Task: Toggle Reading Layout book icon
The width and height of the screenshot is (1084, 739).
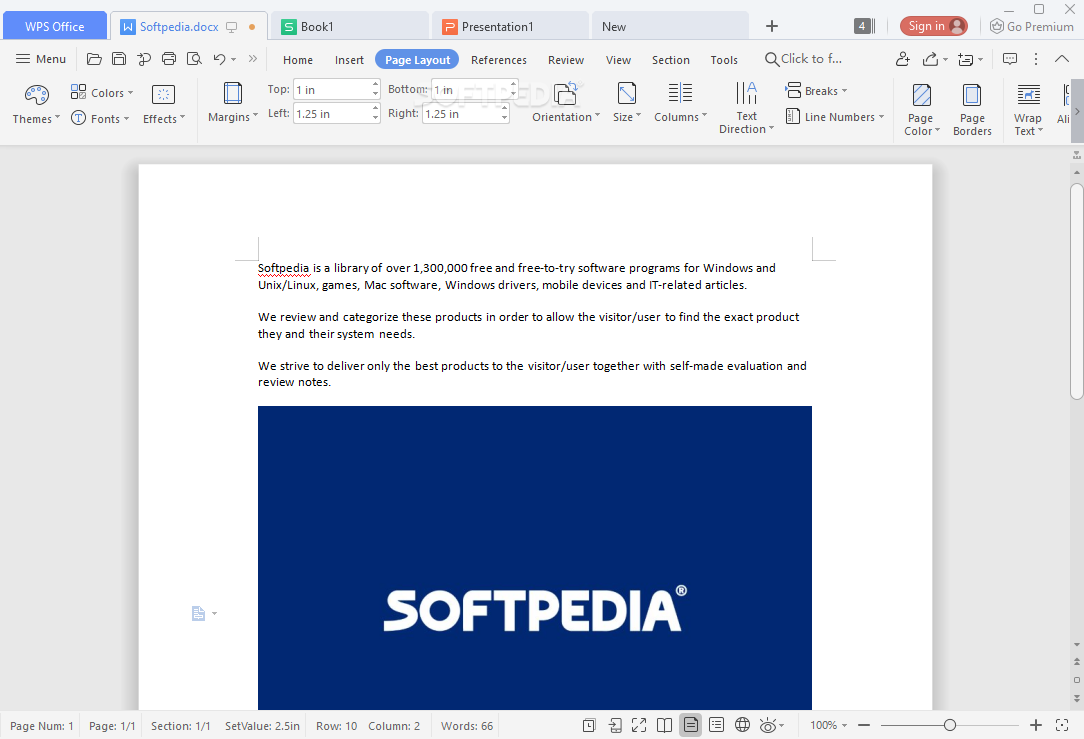Action: (664, 724)
